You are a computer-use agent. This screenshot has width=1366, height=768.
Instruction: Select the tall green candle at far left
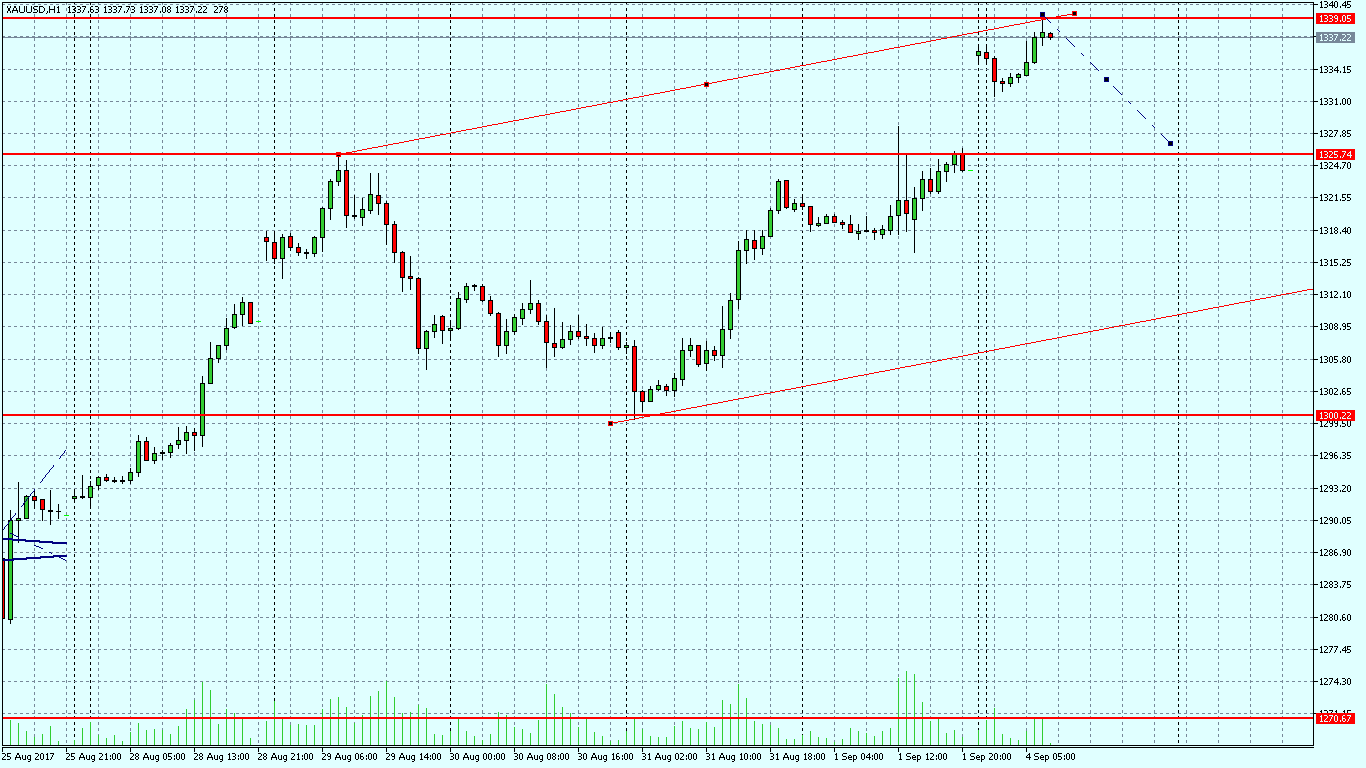point(10,570)
